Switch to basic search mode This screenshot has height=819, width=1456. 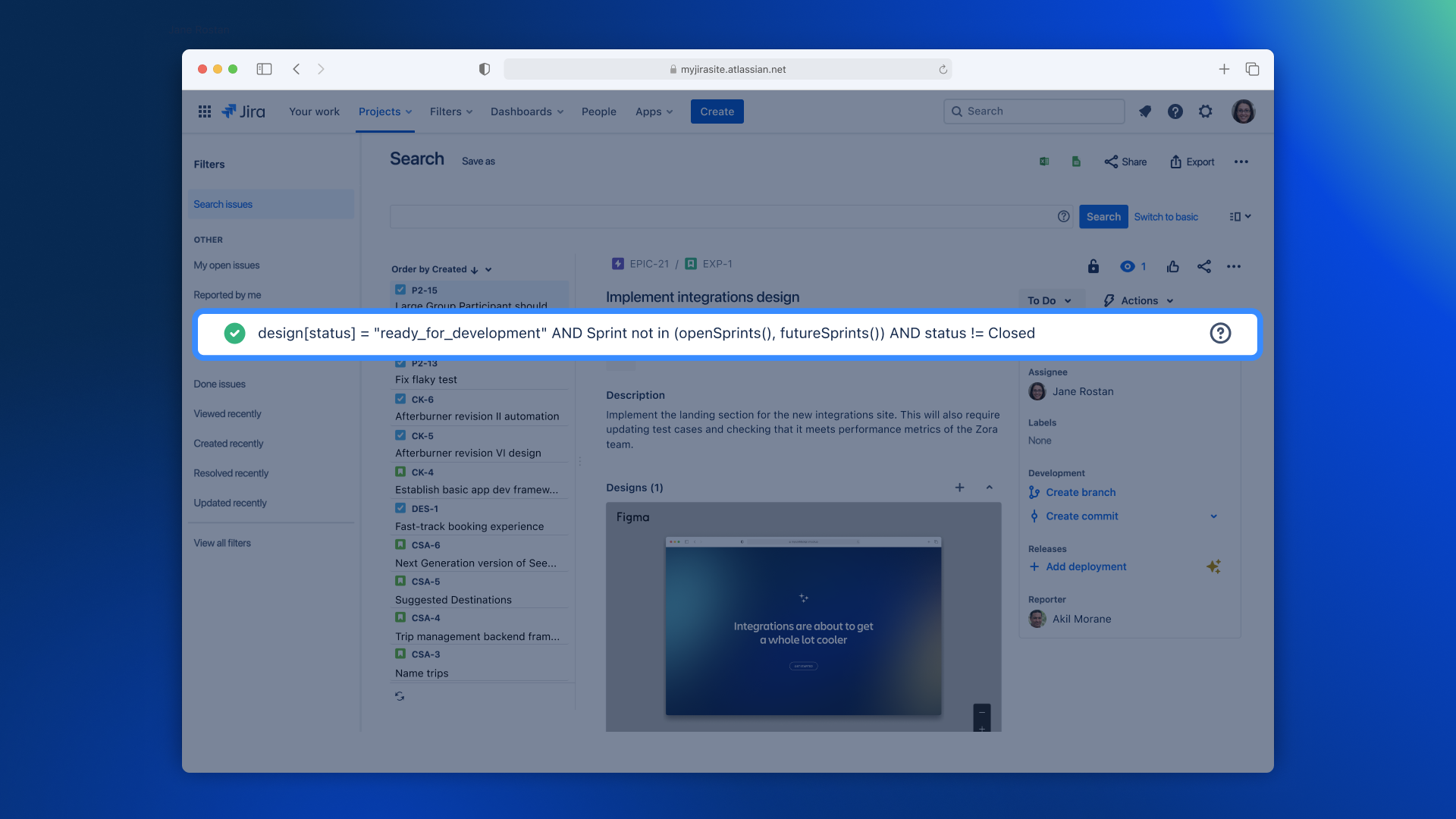1166,217
